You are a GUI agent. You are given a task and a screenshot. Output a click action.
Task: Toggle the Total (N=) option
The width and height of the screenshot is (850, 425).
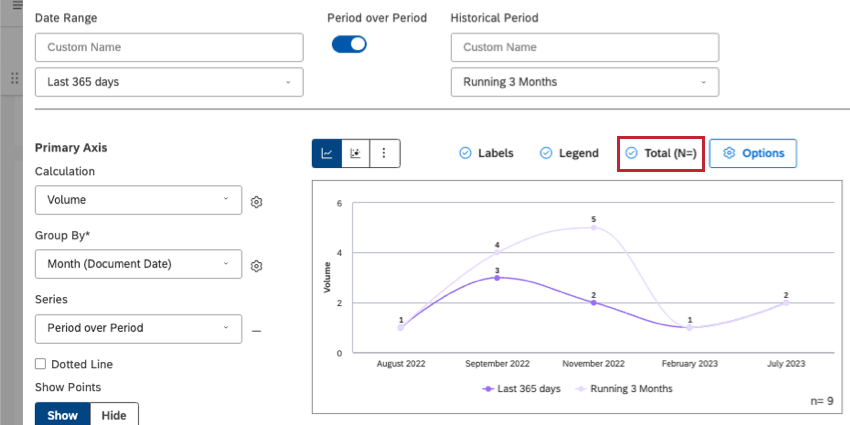click(661, 153)
